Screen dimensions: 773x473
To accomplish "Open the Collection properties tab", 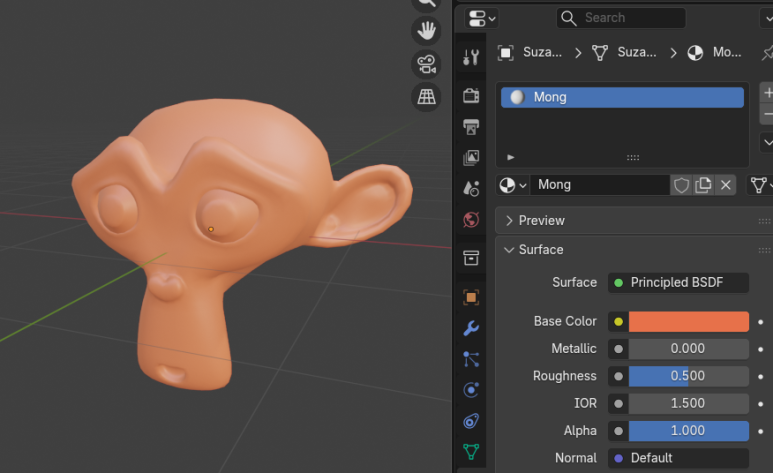I will point(471,257).
